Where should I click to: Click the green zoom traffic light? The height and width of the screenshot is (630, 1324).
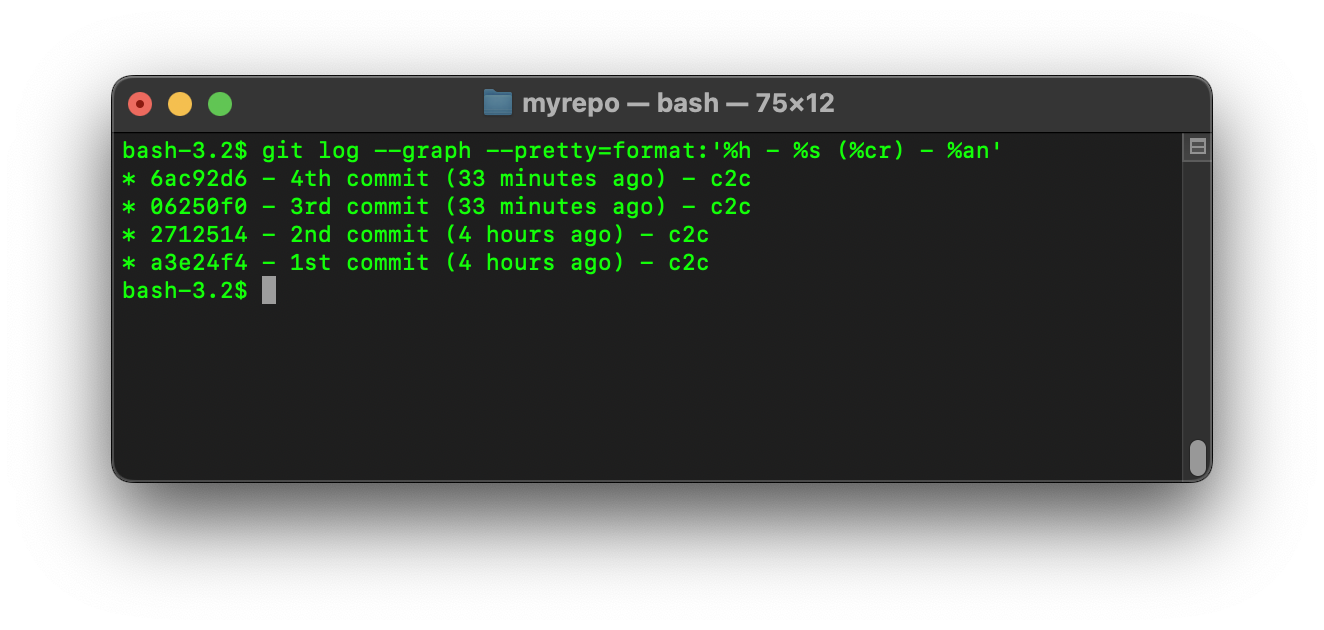tap(219, 103)
